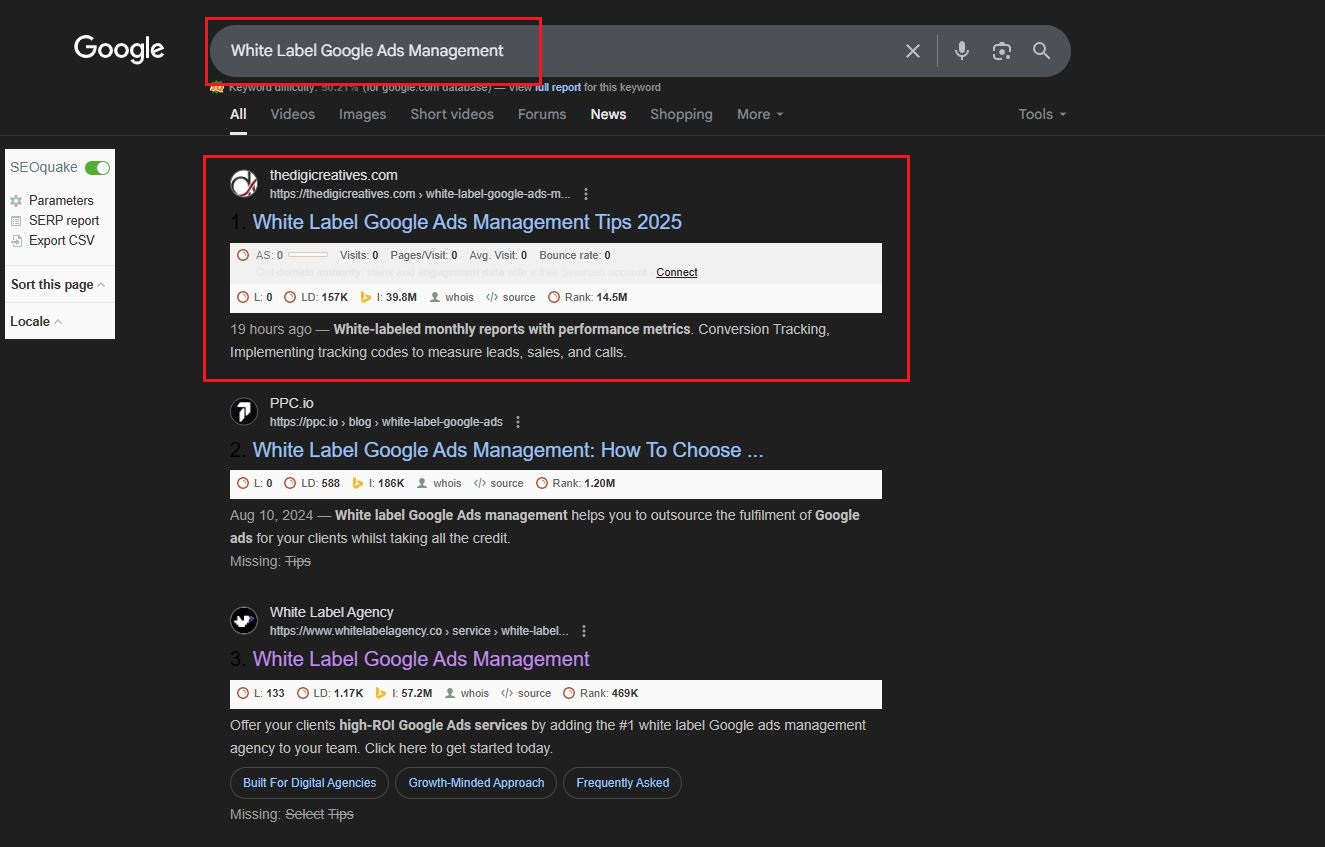Switch to the Images tab
1325x847 pixels.
(x=362, y=114)
